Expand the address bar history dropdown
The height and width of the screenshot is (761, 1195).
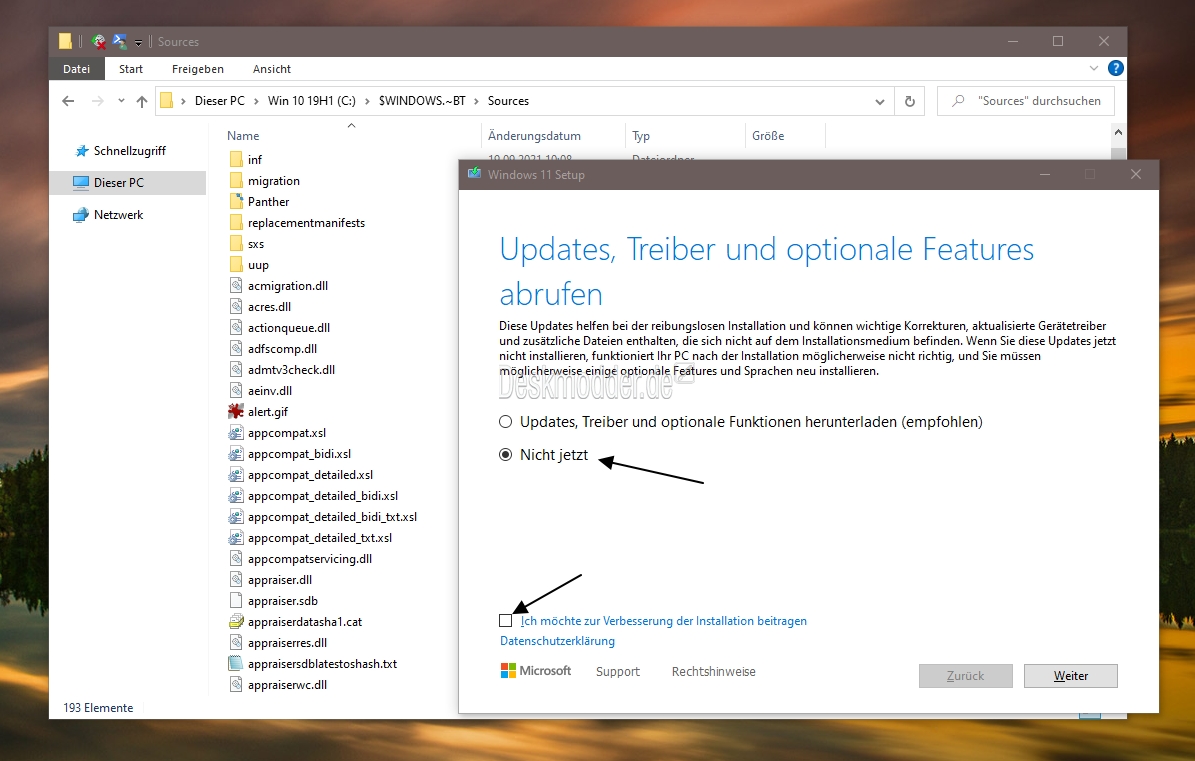[879, 101]
